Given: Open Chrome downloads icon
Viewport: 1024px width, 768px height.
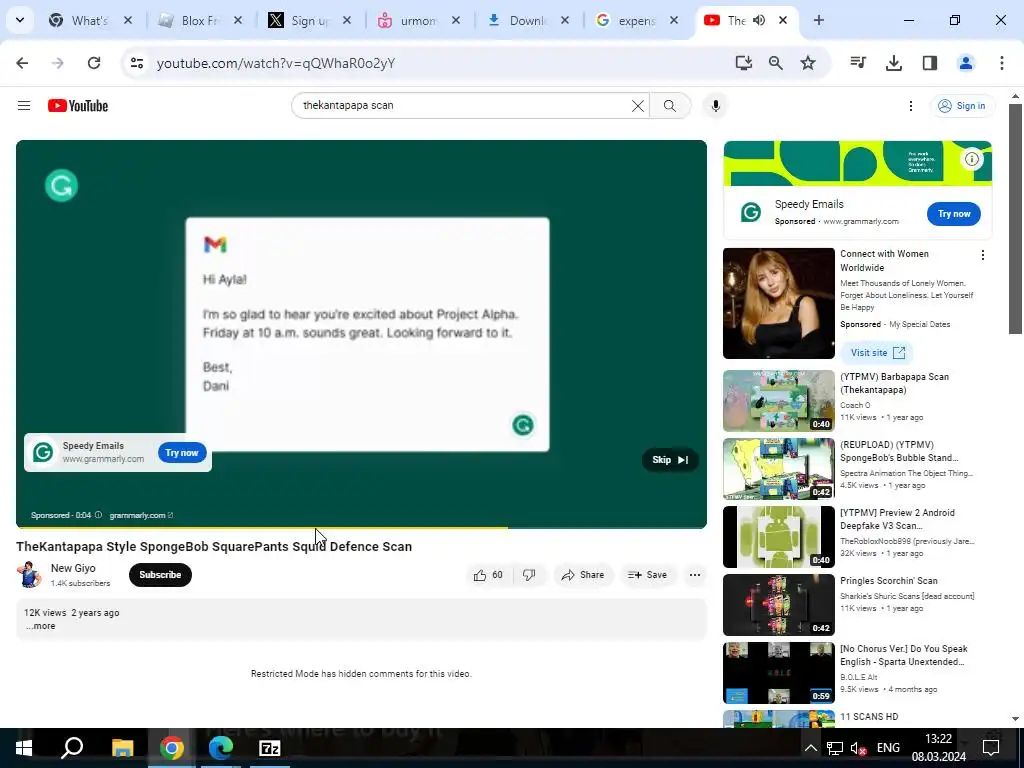Looking at the screenshot, I should pyautogui.click(x=894, y=63).
